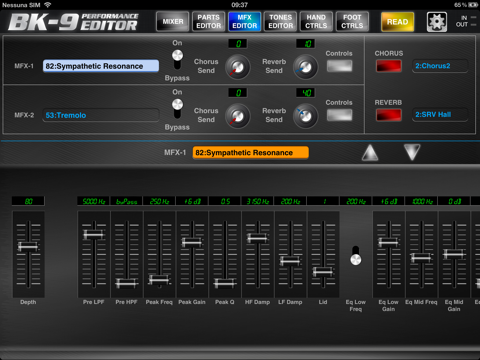Open the FOOT CTRLS tab
480x360 pixels.
[352, 22]
